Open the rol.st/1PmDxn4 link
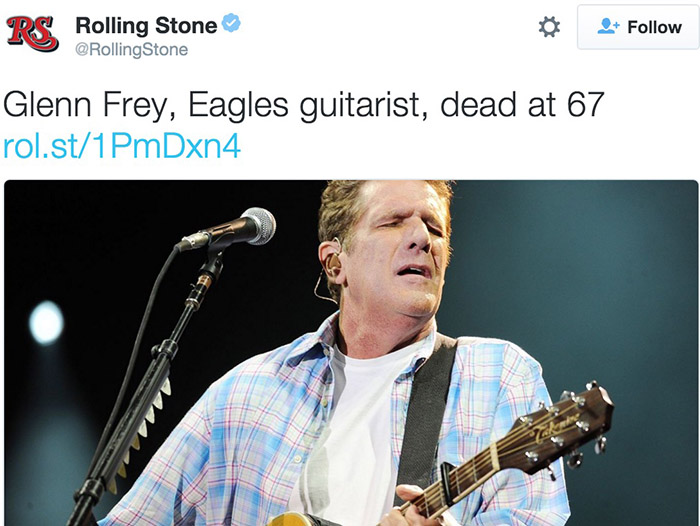 [x=123, y=146]
